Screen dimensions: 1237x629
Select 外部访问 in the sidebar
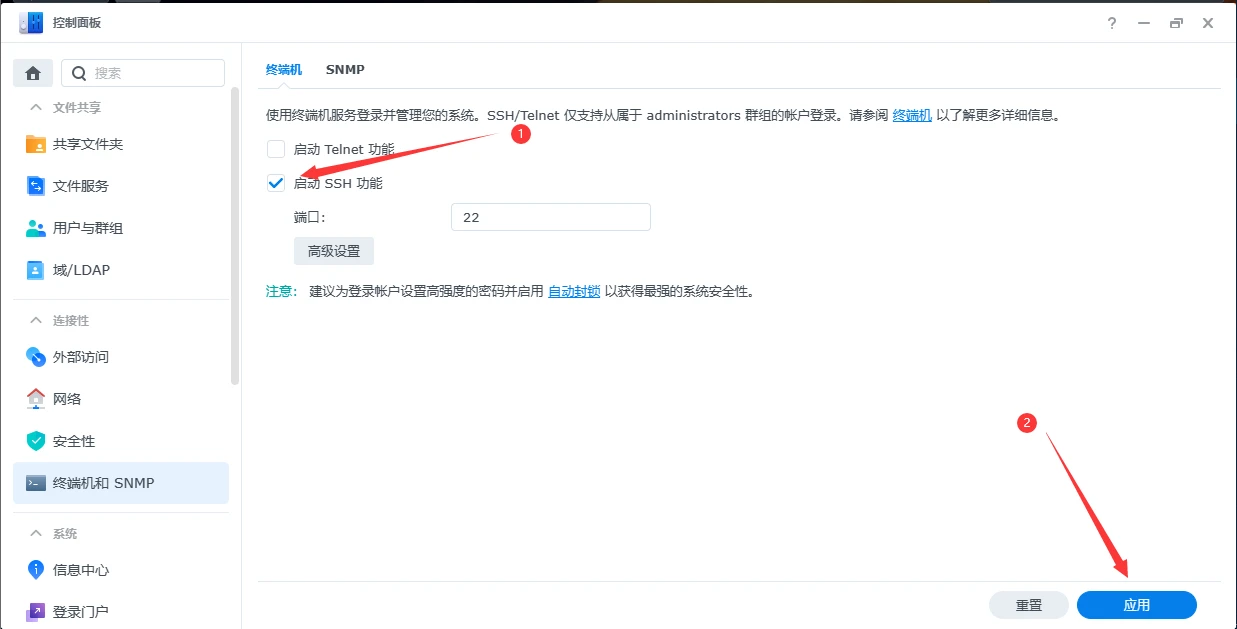point(82,357)
